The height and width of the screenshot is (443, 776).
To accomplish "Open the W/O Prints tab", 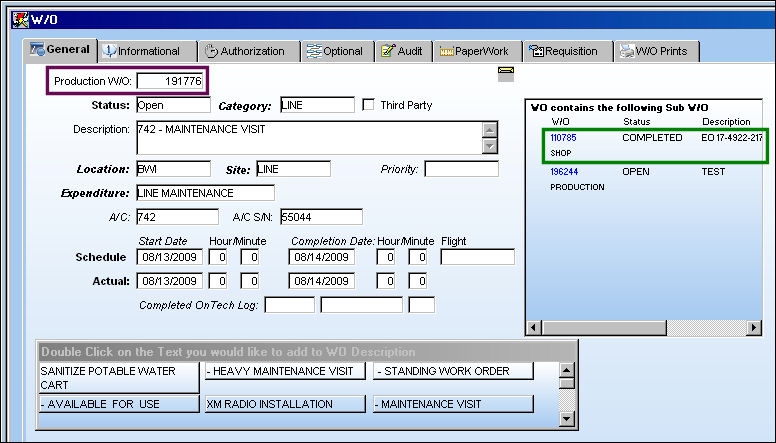I will point(657,51).
